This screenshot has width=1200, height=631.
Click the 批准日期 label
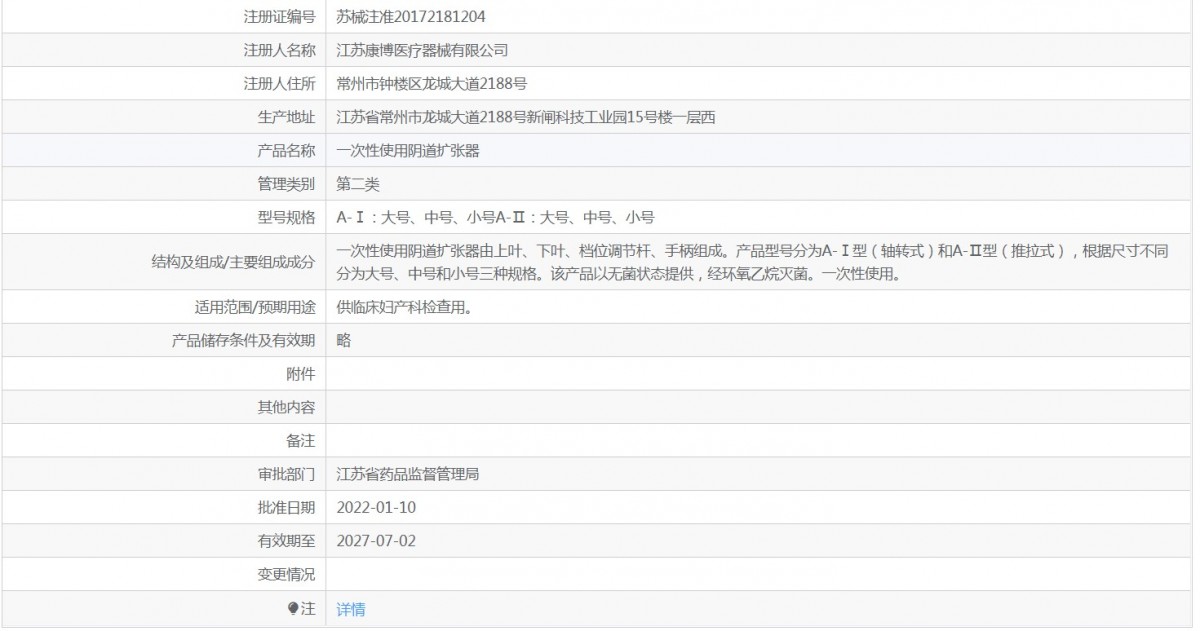tap(286, 507)
